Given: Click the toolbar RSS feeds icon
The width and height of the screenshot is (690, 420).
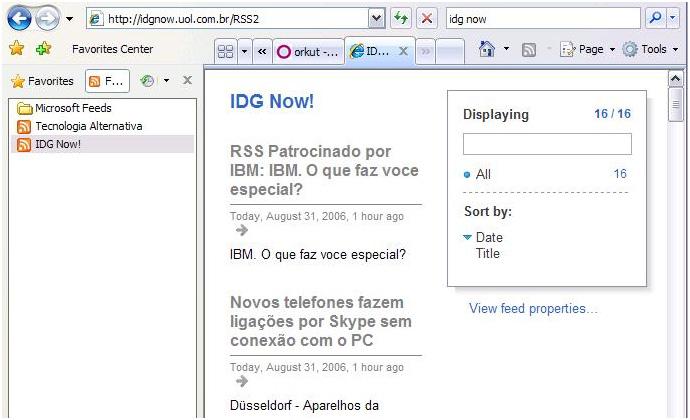Looking at the screenshot, I should coord(529,50).
